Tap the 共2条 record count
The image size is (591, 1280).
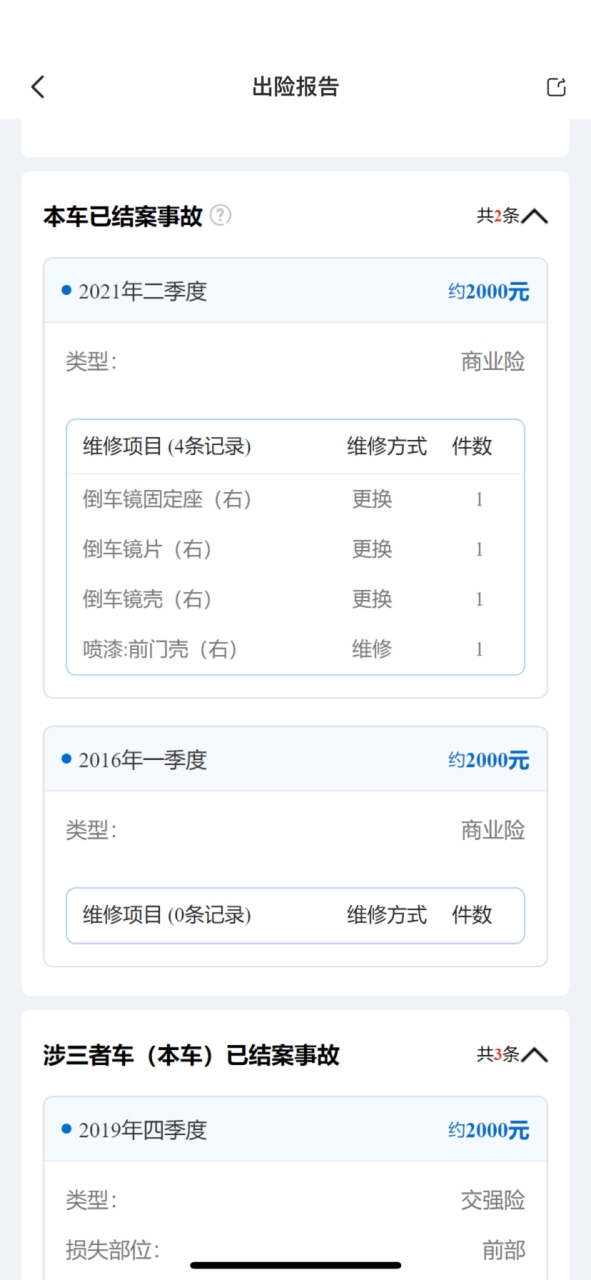point(497,216)
